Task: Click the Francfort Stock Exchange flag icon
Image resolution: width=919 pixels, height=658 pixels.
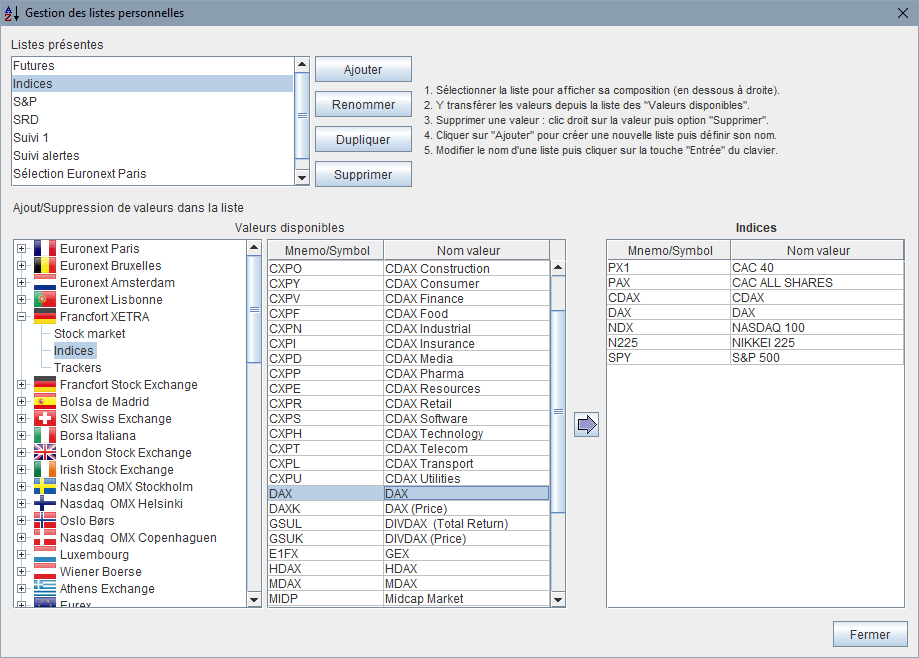Action: tap(45, 384)
